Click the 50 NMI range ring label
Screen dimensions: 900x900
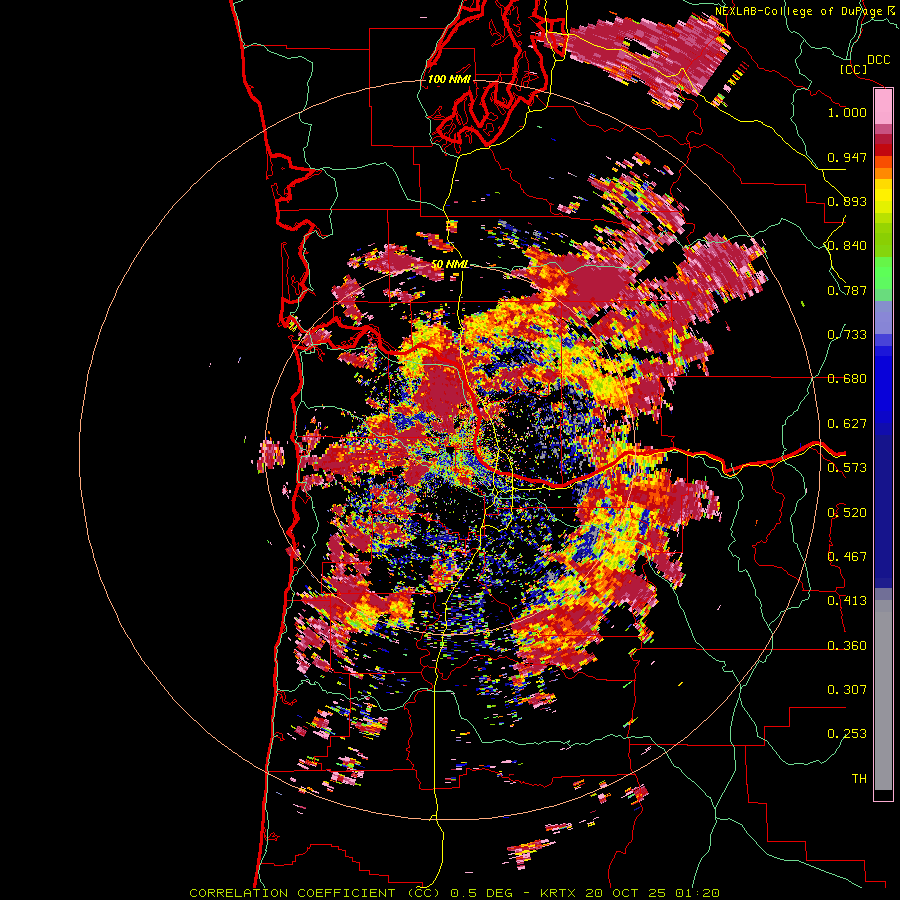tap(450, 264)
